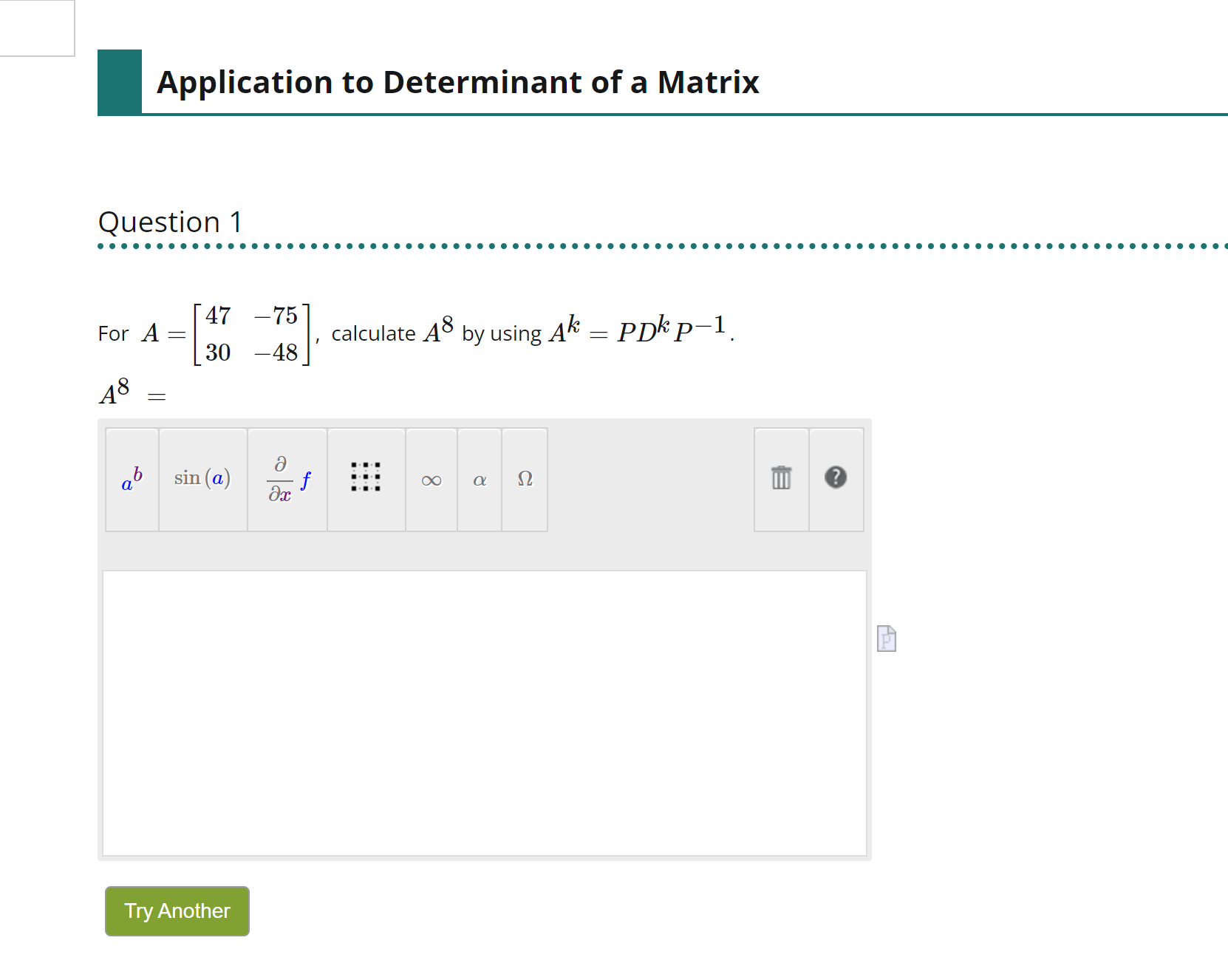This screenshot has width=1228, height=980.
Task: Open the Greek letter alpha palette
Action: click(479, 480)
